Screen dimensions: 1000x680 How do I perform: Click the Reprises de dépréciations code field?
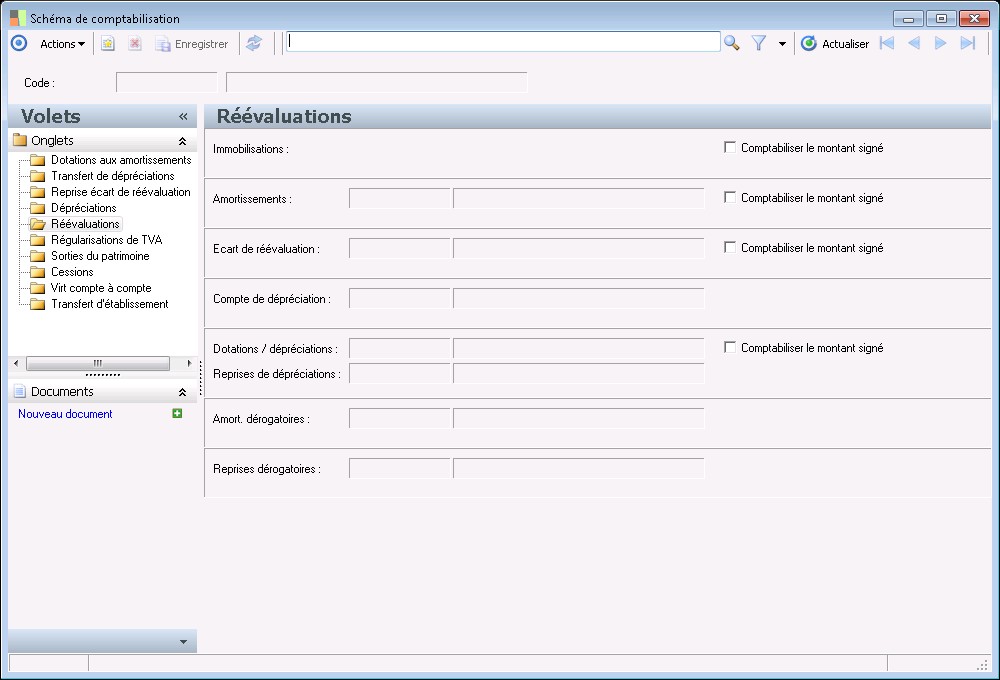pos(400,373)
